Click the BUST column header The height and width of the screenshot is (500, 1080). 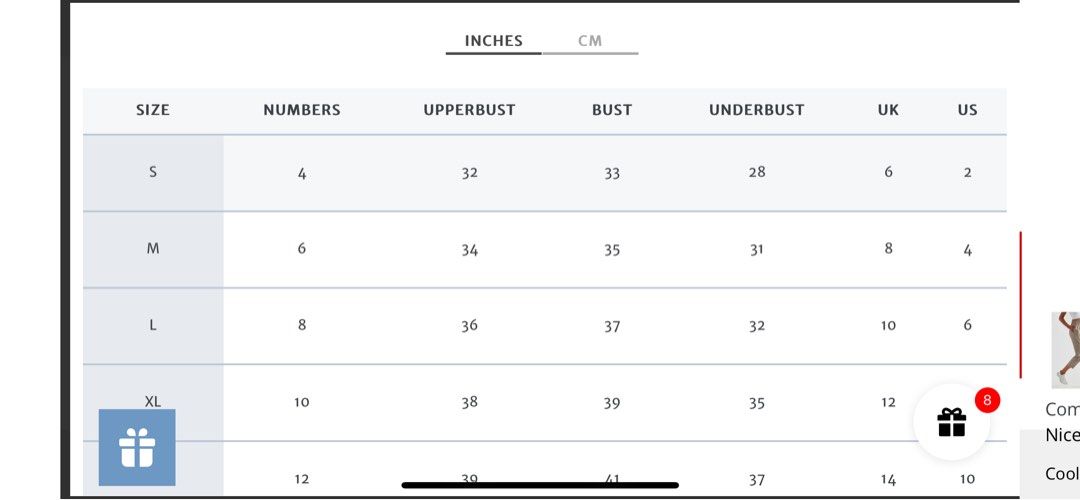pyautogui.click(x=612, y=110)
